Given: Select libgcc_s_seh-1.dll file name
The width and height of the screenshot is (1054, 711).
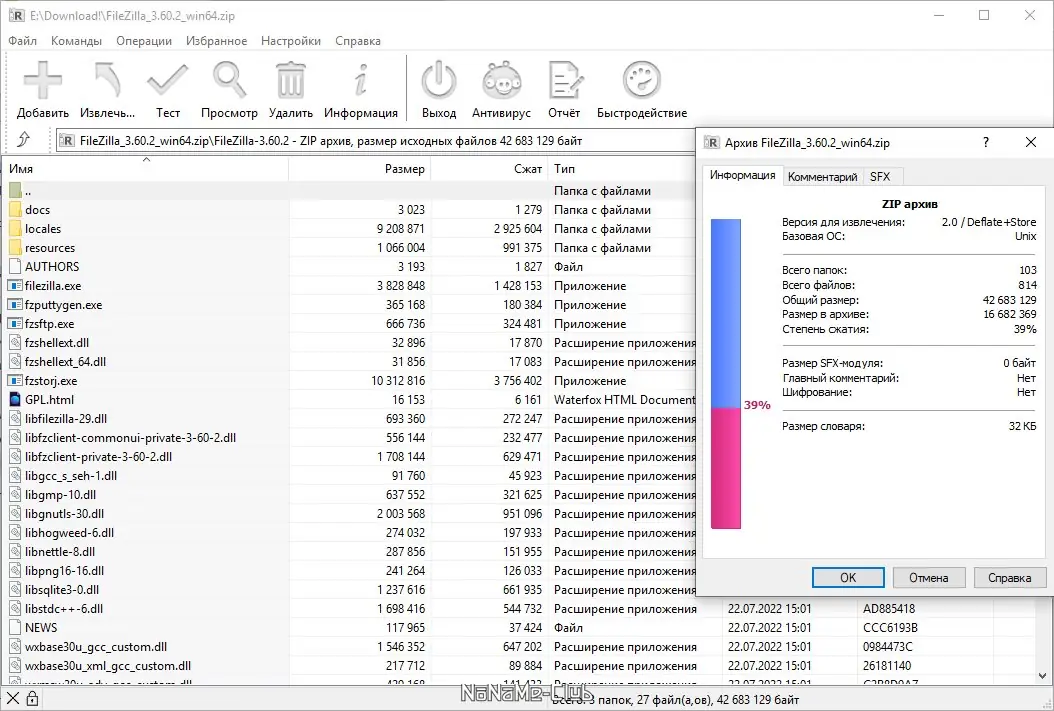Looking at the screenshot, I should [71, 476].
